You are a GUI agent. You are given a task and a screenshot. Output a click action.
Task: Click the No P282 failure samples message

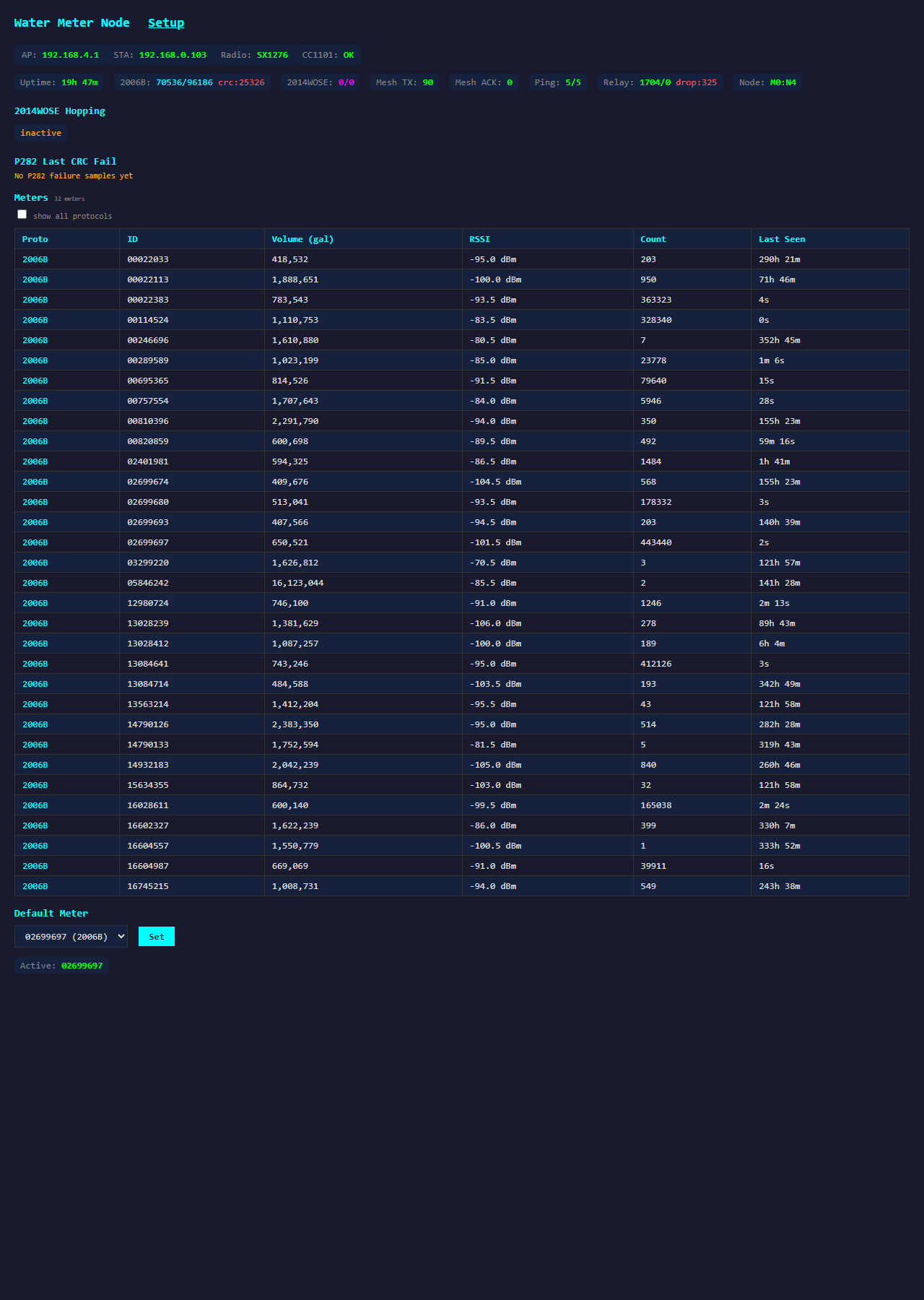(74, 176)
